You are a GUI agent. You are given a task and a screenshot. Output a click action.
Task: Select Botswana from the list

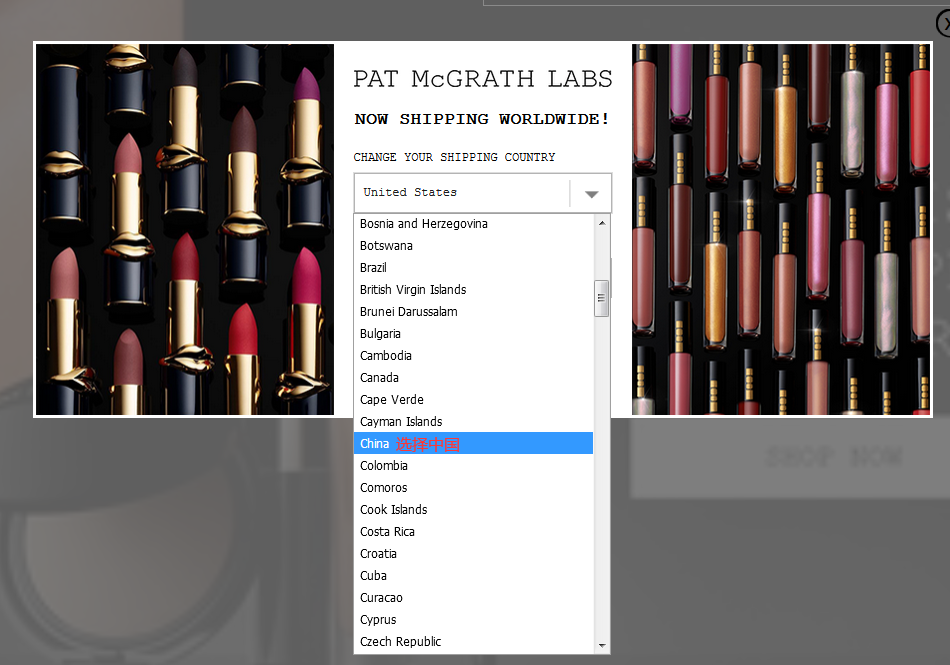pyautogui.click(x=386, y=246)
